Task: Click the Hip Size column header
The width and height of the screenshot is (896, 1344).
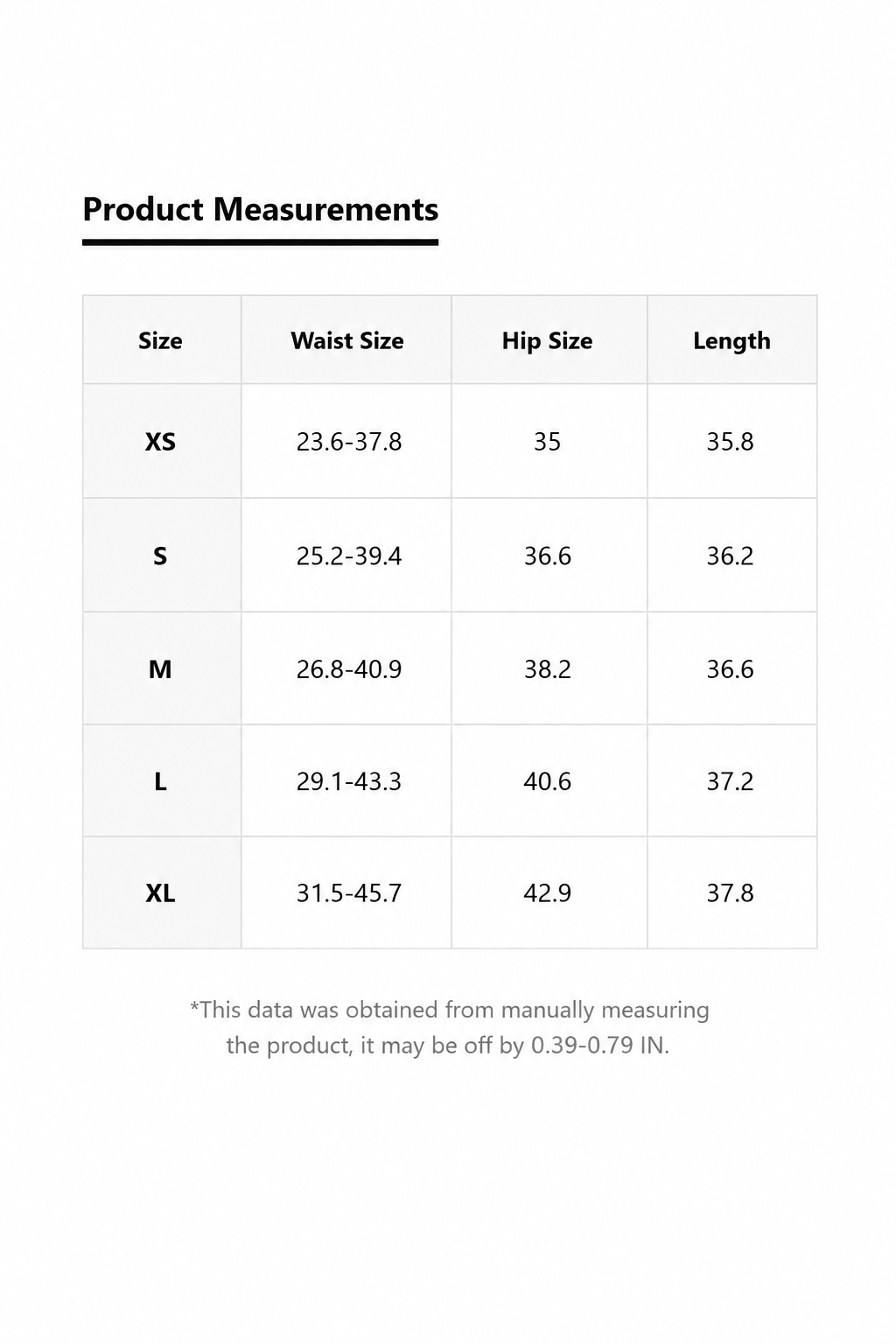Action: coord(548,340)
